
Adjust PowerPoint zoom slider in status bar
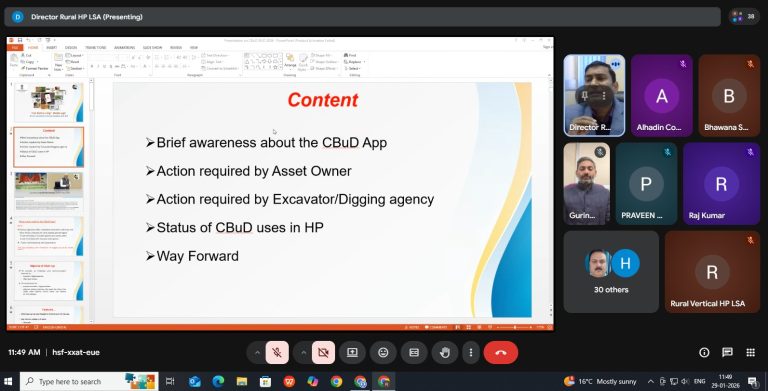point(514,327)
